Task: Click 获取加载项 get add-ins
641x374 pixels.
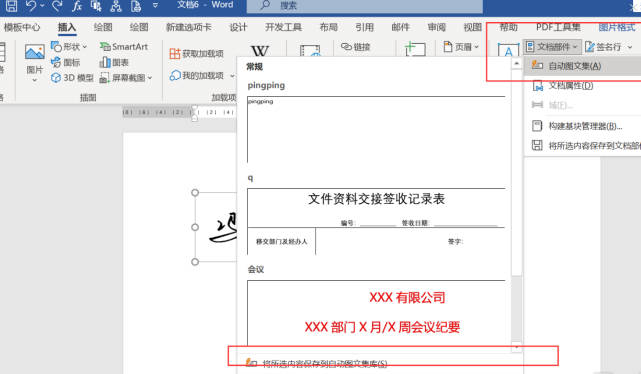Action: click(197, 54)
